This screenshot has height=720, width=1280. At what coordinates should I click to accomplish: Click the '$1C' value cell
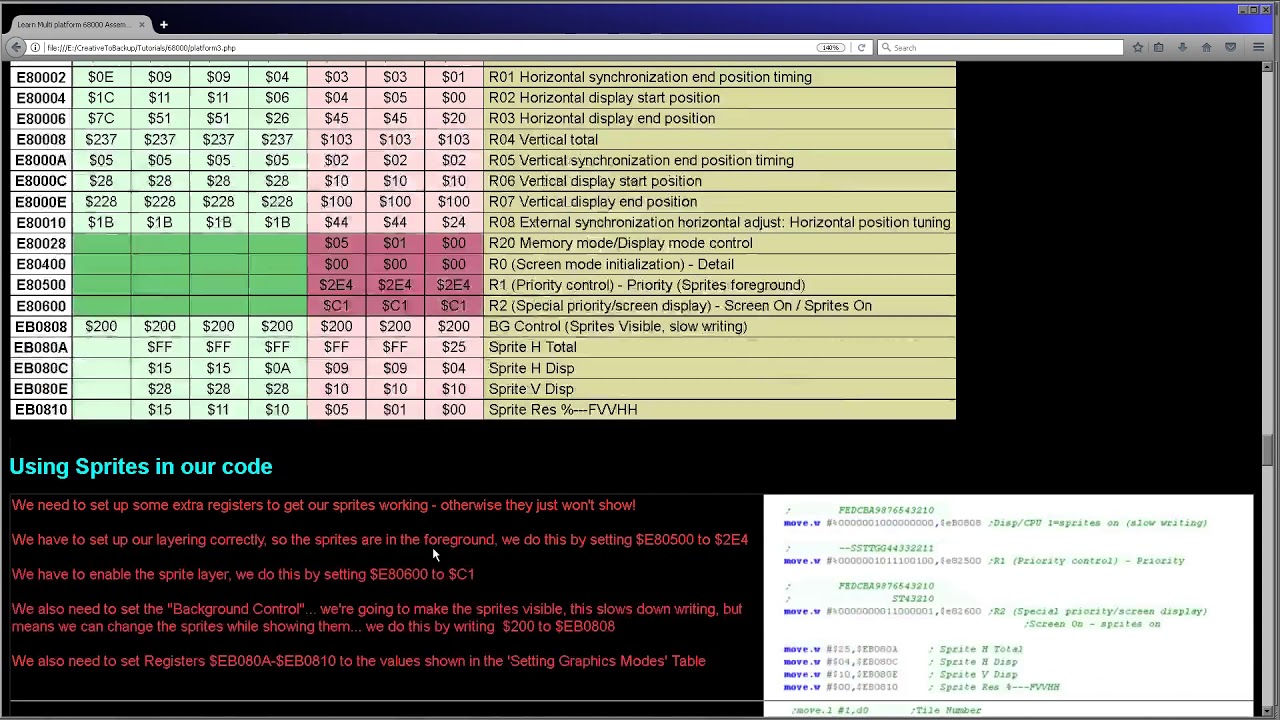point(101,98)
